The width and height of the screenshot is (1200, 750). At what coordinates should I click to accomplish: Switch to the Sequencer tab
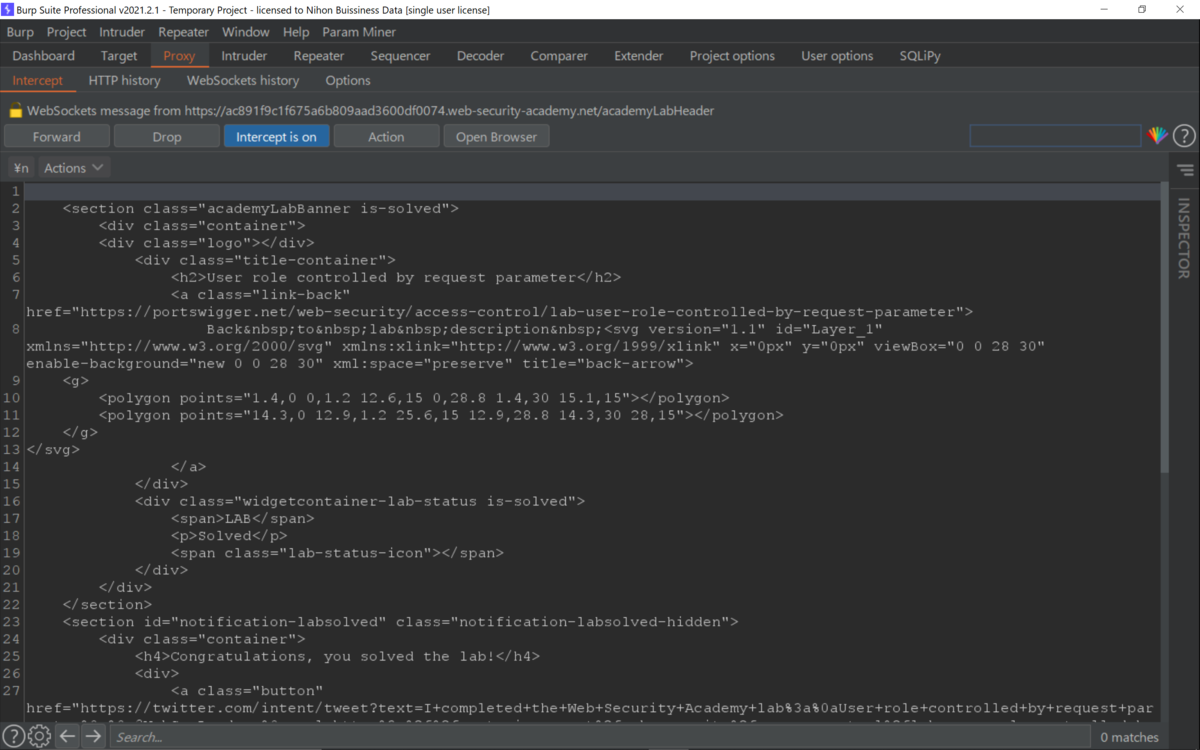pos(400,56)
